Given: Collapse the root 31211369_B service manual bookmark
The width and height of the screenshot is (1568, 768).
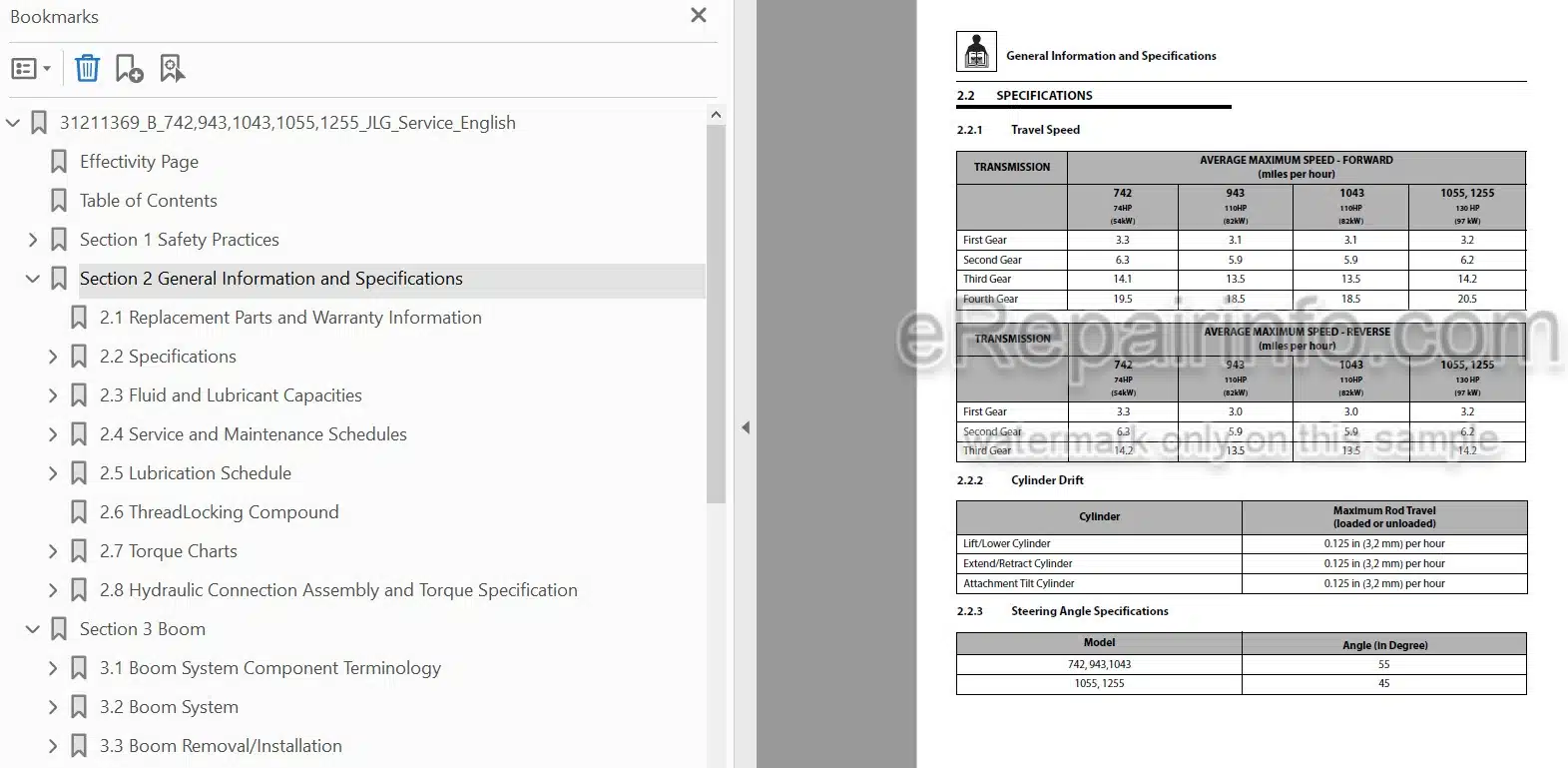Looking at the screenshot, I should point(13,123).
